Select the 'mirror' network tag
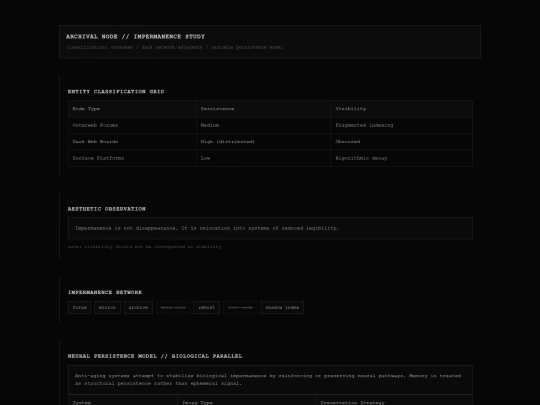 pyautogui.click(x=107, y=308)
